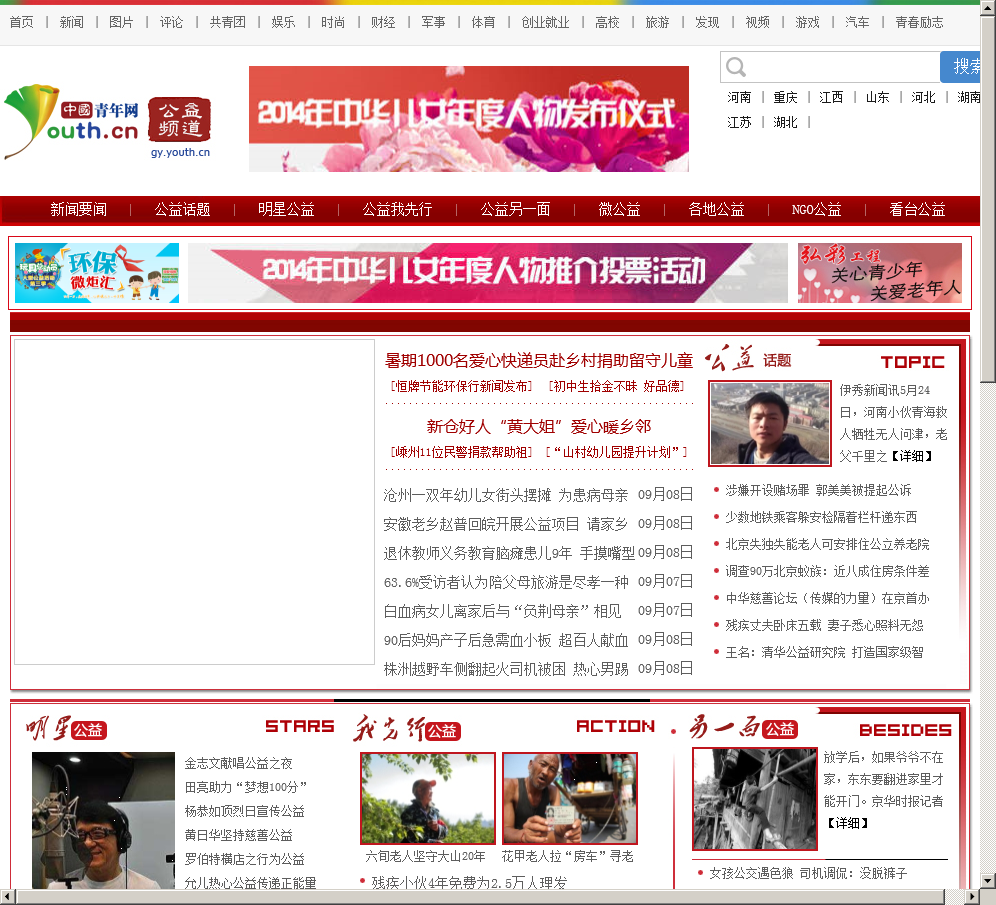Open the 弘彩工程 关心青少年 banner
The width and height of the screenshot is (996, 905).
tap(880, 273)
